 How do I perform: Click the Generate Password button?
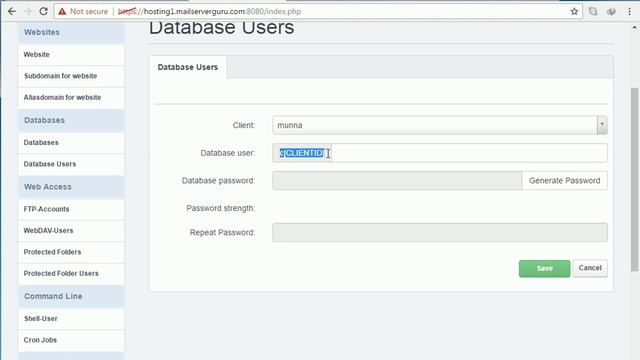click(564, 180)
